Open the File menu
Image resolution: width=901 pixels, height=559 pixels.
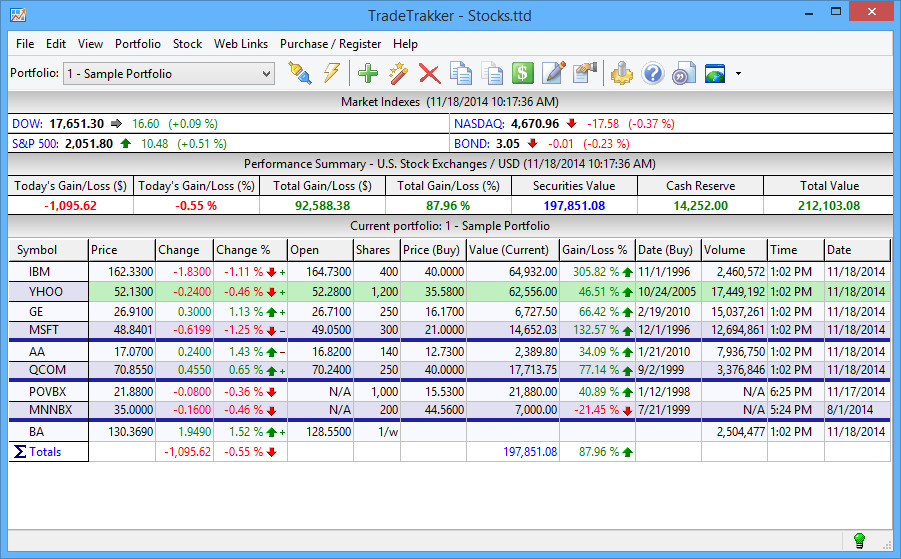(25, 44)
